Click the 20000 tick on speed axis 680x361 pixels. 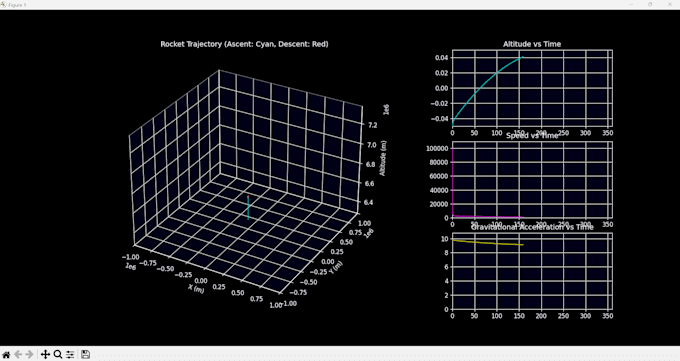438,204
